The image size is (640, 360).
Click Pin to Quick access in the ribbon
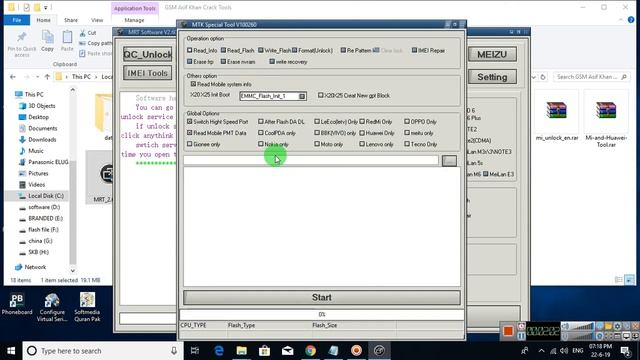coord(22,44)
